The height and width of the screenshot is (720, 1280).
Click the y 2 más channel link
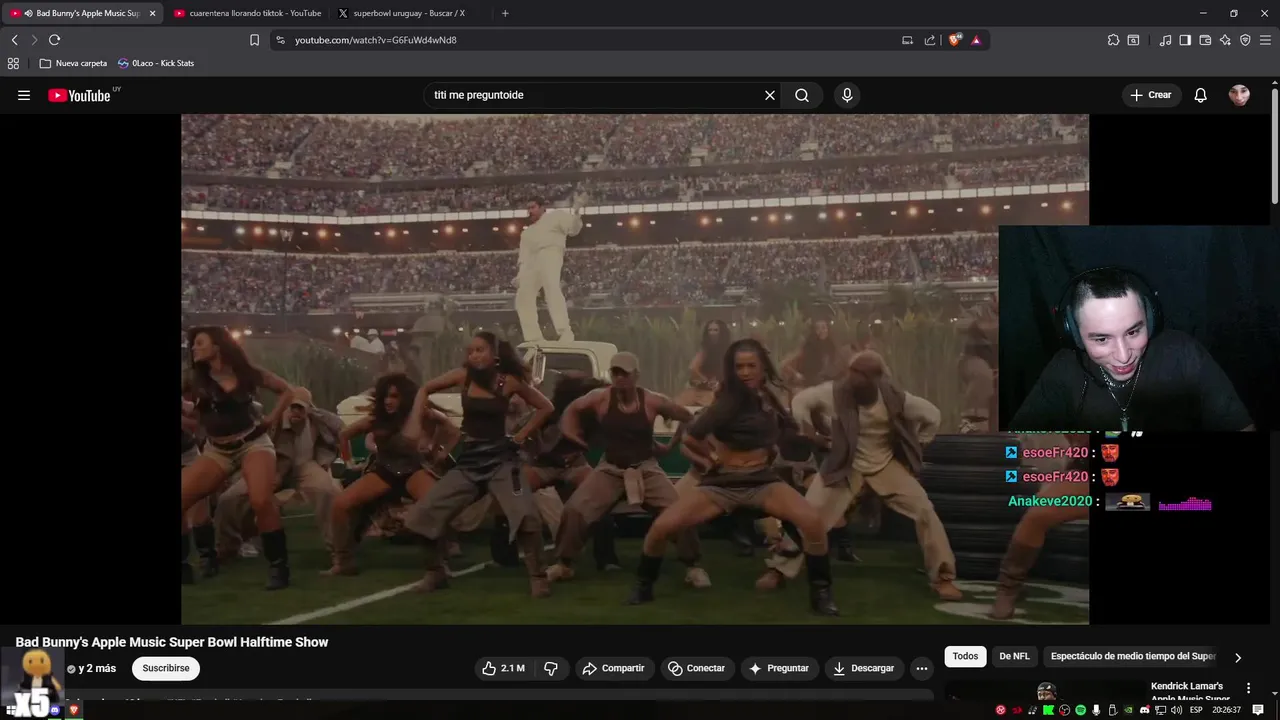click(x=97, y=668)
